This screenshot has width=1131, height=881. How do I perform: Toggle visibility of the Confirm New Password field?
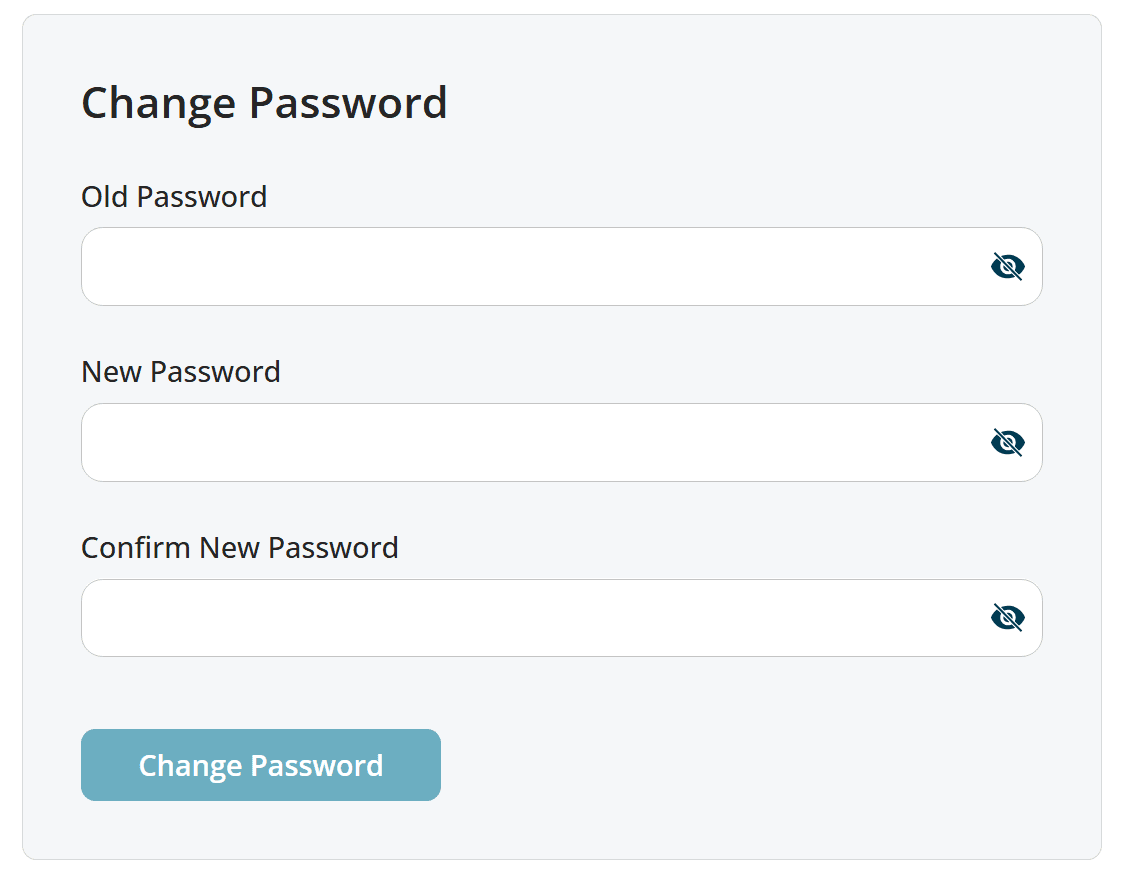[x=1006, y=618]
